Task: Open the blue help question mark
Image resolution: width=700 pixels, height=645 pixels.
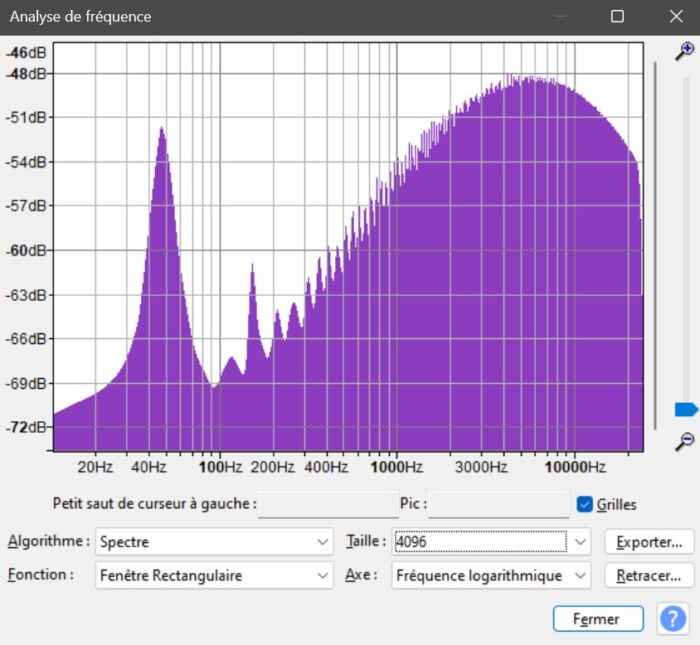Action: pyautogui.click(x=673, y=619)
